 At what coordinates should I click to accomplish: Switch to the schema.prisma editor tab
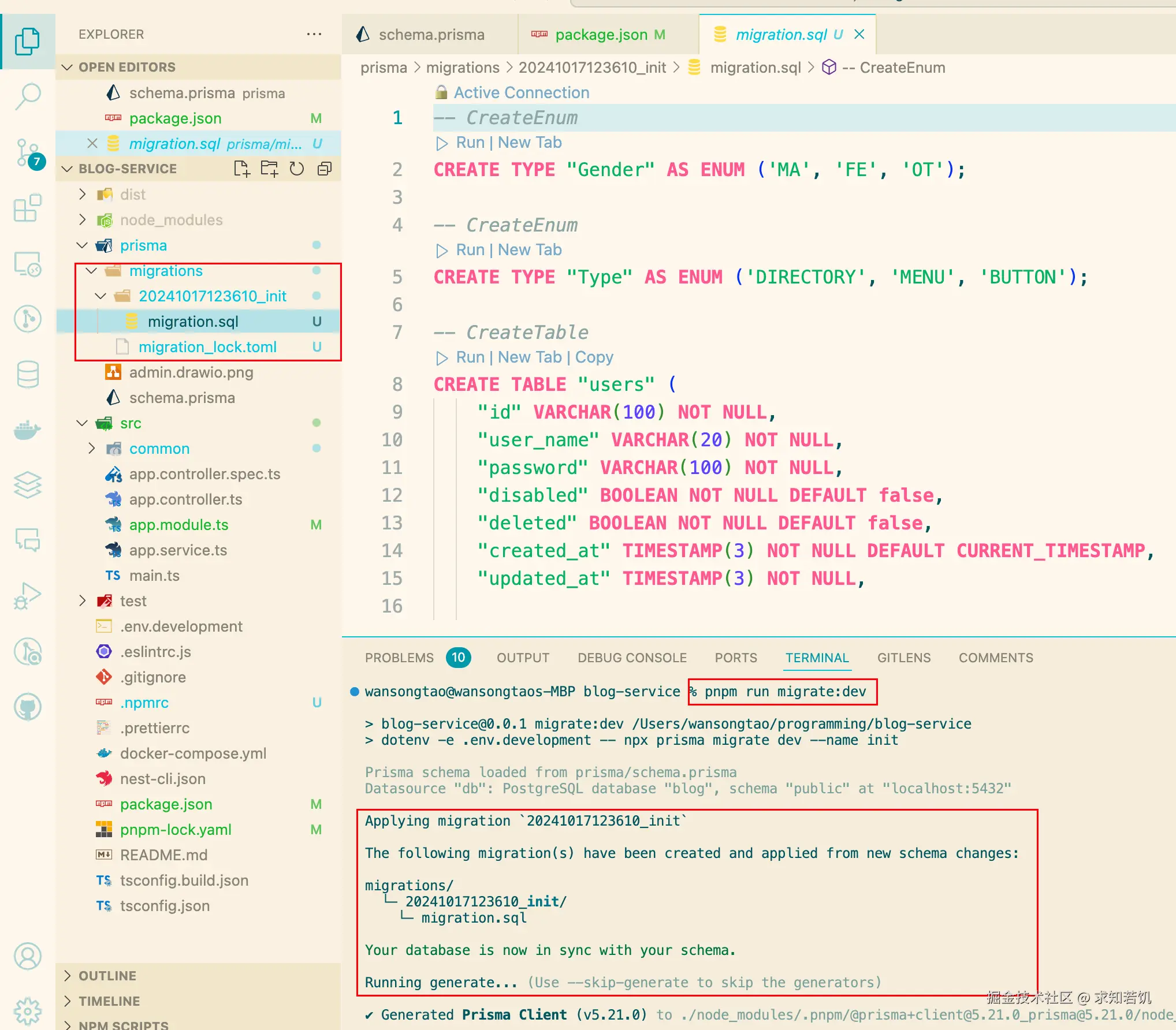(x=431, y=35)
